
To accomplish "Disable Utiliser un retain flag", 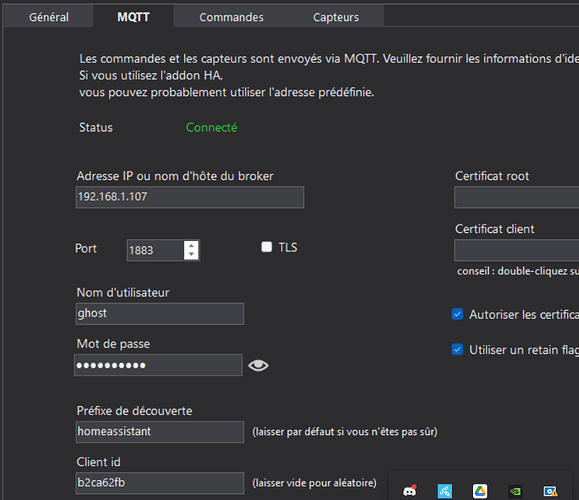I will point(457,349).
